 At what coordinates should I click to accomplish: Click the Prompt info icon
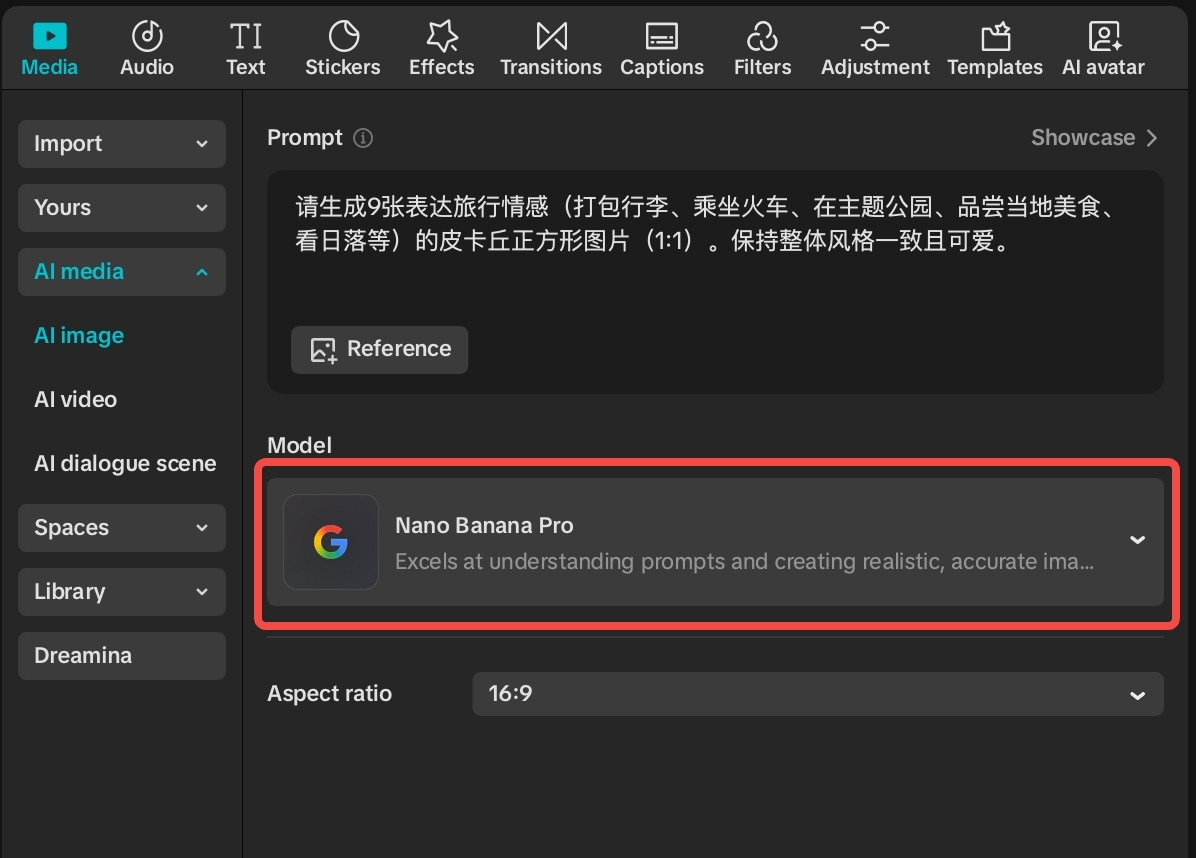(362, 138)
